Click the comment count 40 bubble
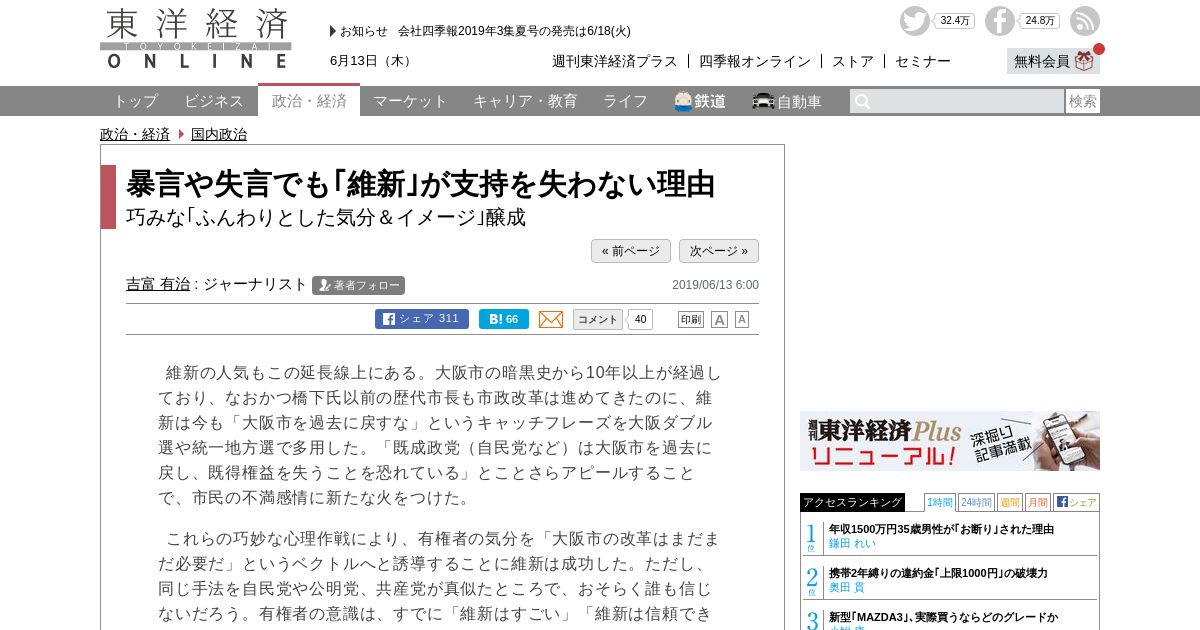 tap(640, 319)
